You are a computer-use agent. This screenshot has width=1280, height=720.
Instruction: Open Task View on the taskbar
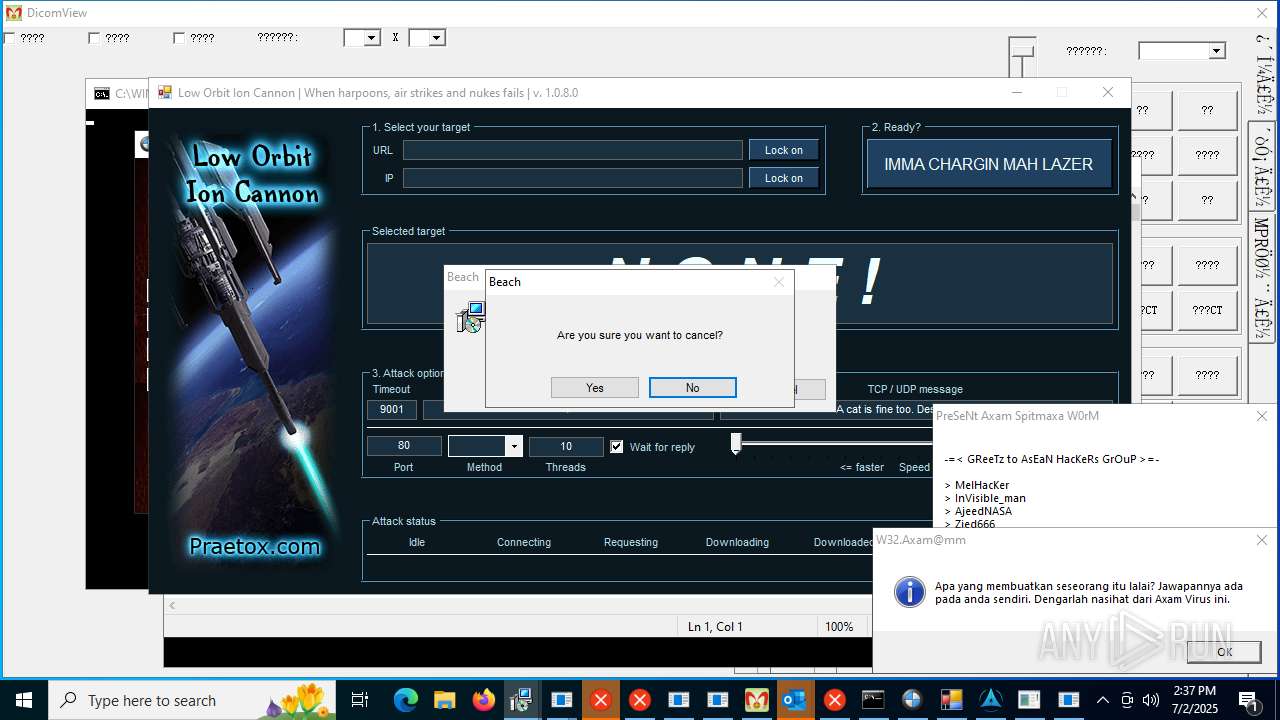point(360,700)
